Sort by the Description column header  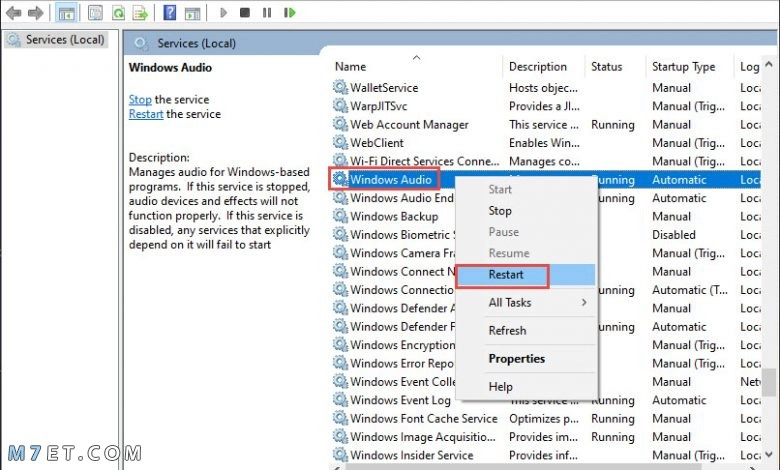(538, 67)
